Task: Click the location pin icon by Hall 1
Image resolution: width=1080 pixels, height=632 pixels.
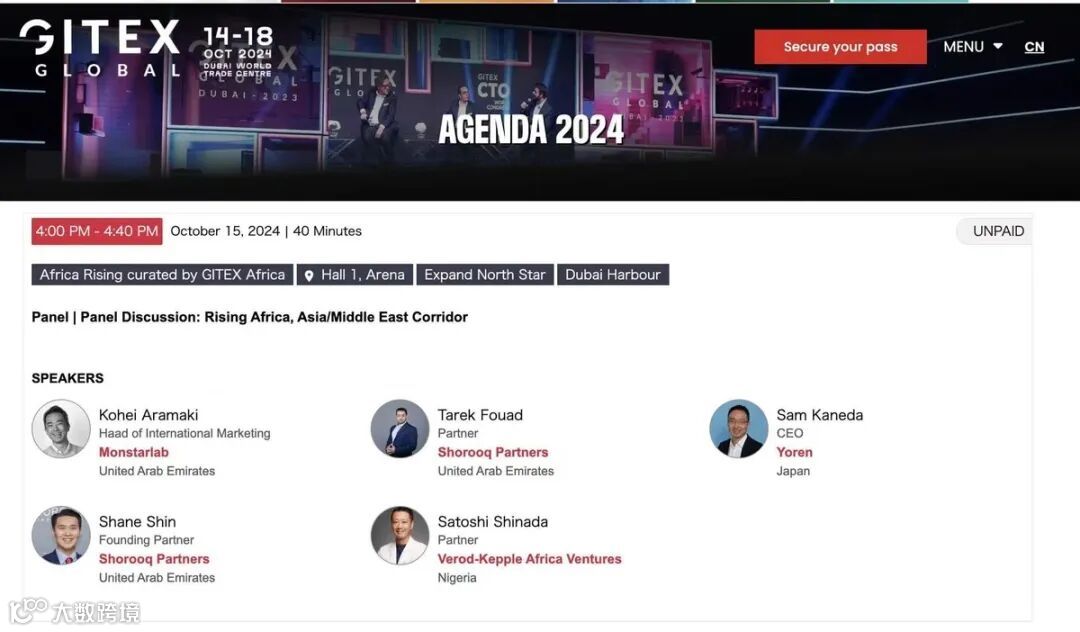Action: click(309, 275)
